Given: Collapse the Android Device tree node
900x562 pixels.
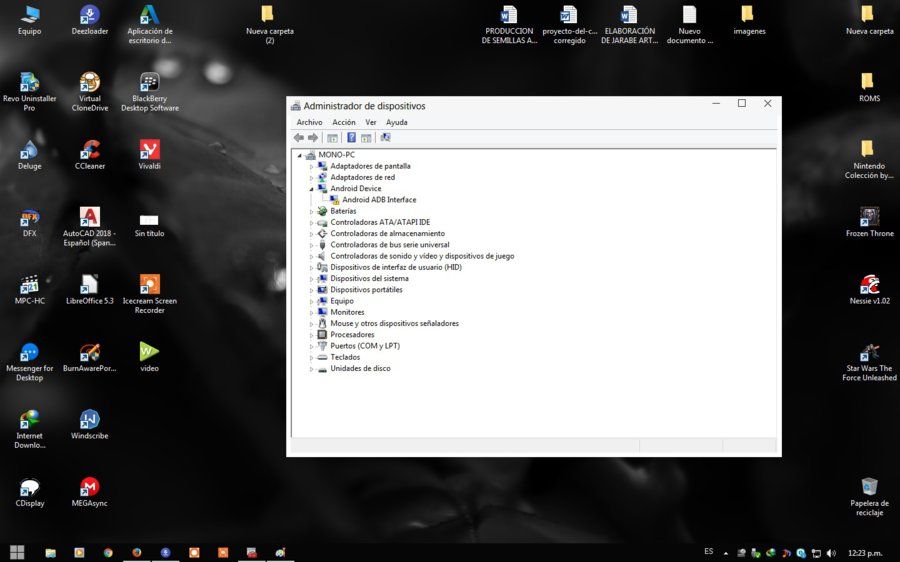Looking at the screenshot, I should pyautogui.click(x=312, y=189).
